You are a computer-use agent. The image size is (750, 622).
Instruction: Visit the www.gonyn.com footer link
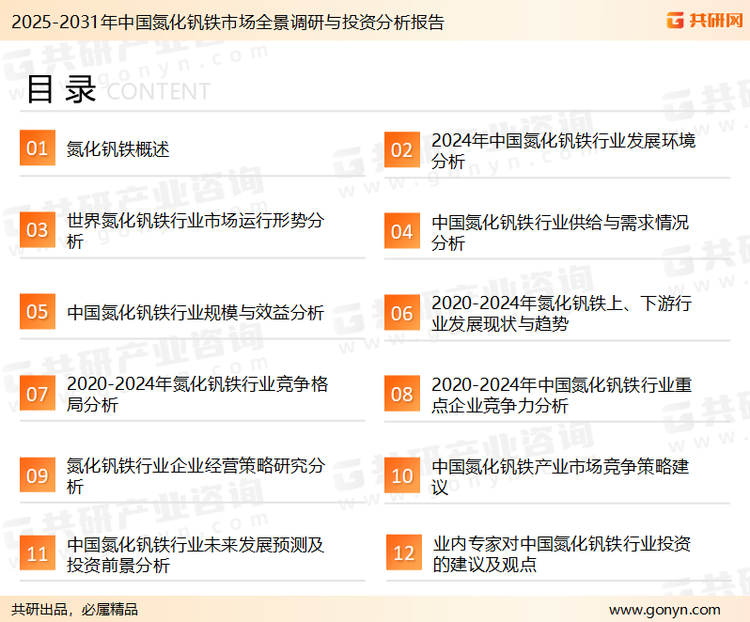pos(664,609)
